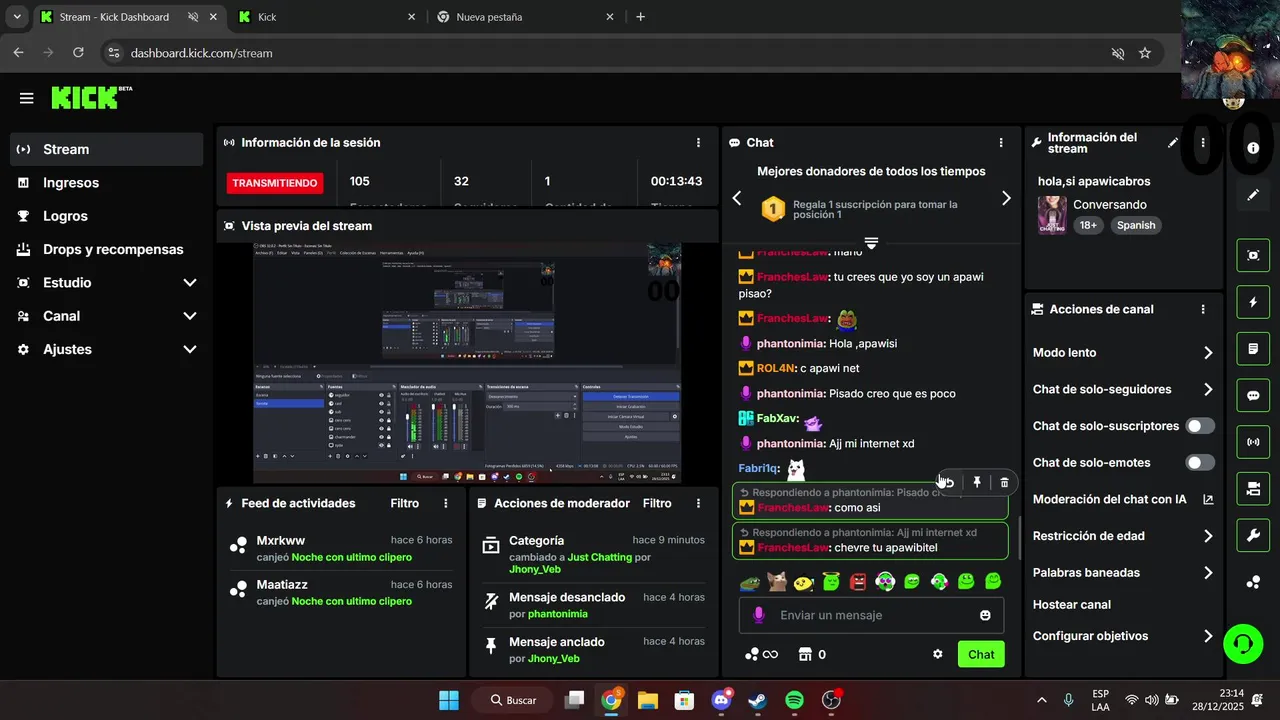Open Configurar objetivos settings

pos(1124,636)
